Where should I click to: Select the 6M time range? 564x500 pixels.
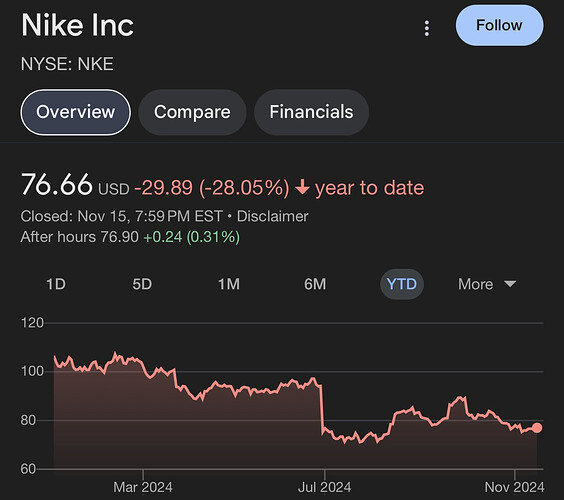pyautogui.click(x=315, y=284)
